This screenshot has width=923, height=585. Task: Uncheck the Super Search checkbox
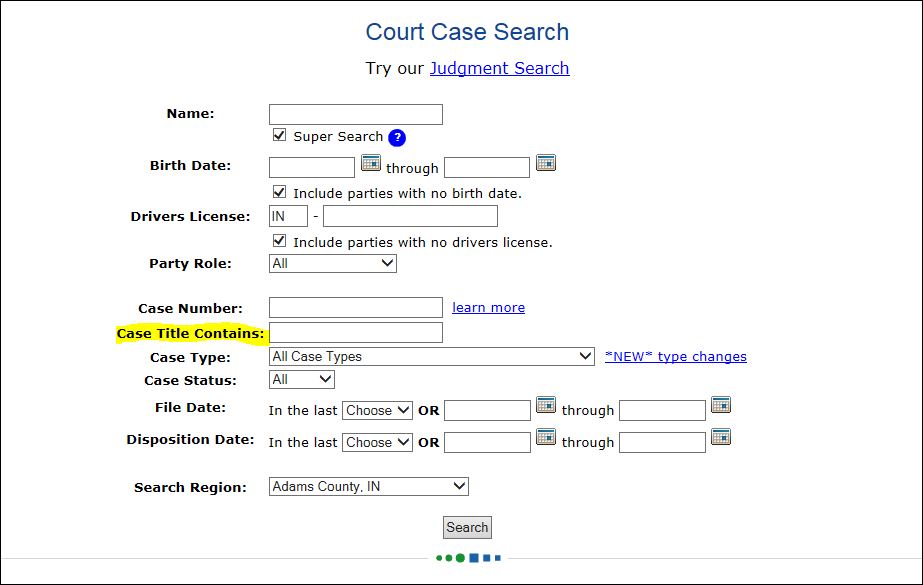pos(278,136)
